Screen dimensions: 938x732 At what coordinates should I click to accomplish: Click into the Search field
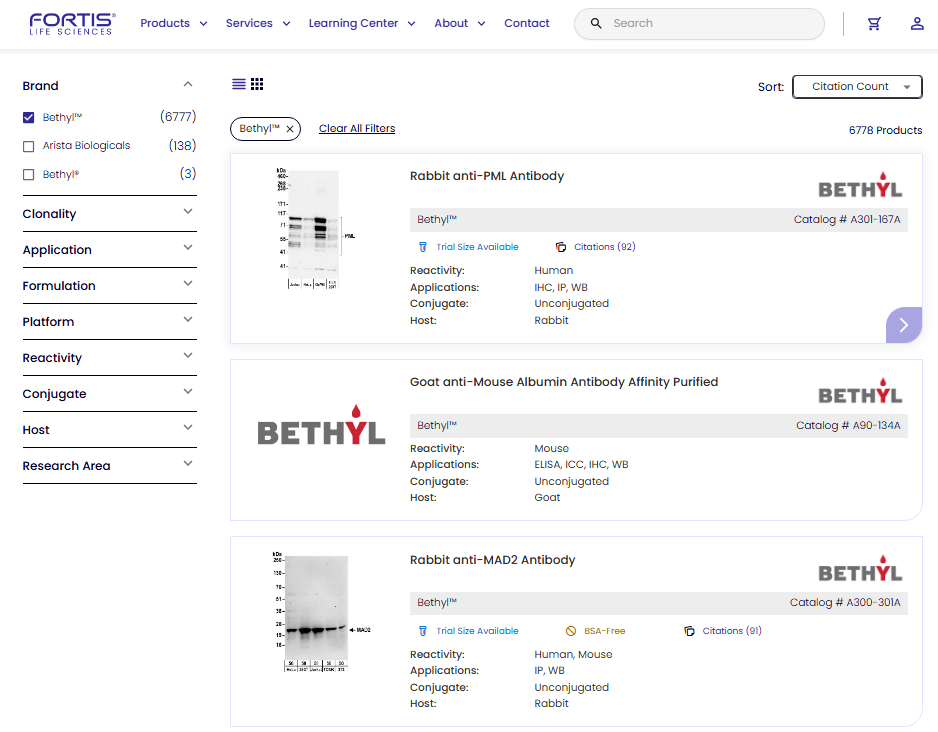pyautogui.click(x=699, y=24)
